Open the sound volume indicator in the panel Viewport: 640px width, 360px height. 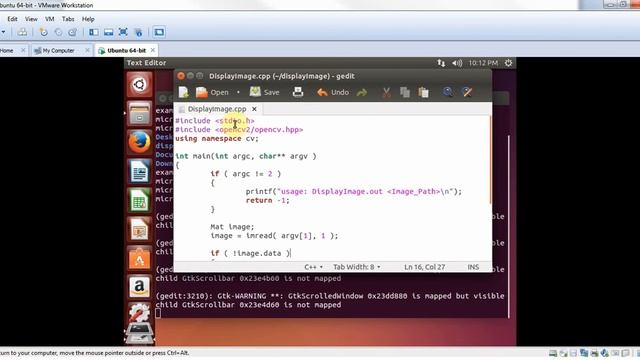[x=457, y=63]
